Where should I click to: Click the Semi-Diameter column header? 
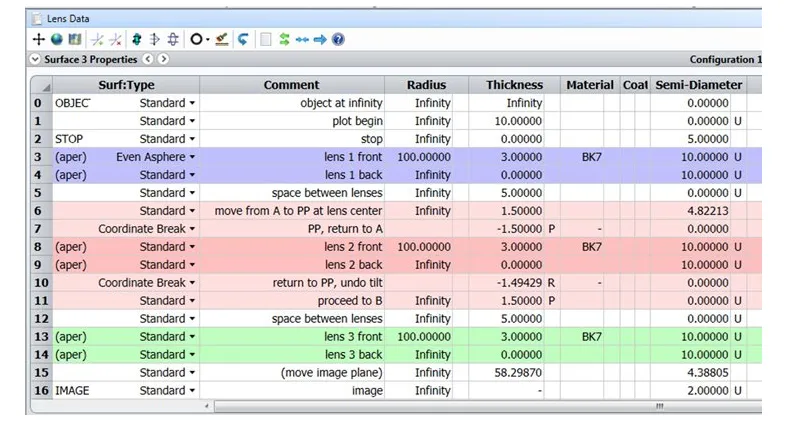point(698,85)
